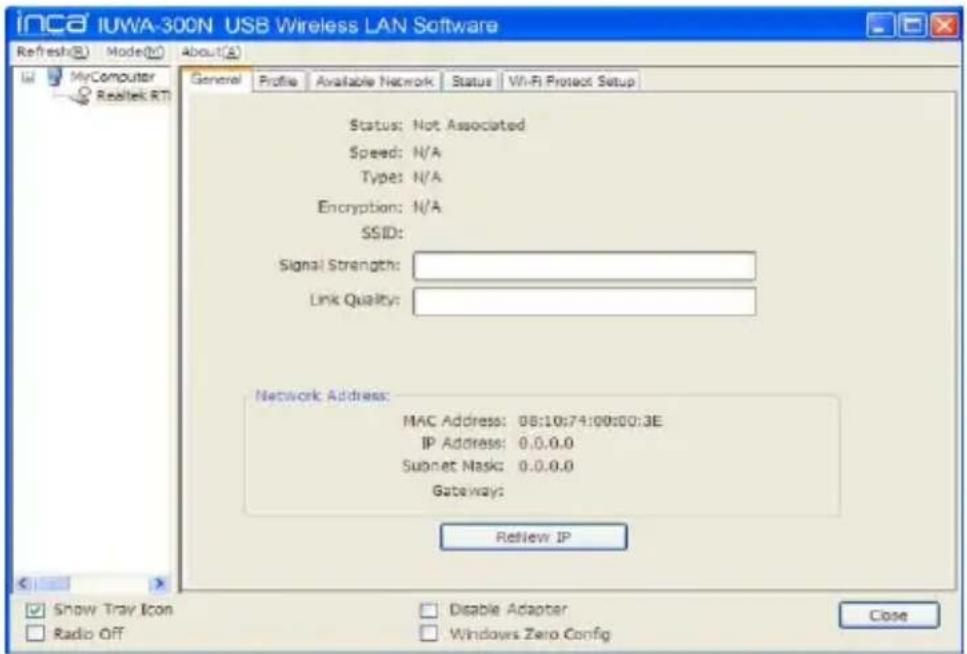Click the Signal Strength progress bar
The width and height of the screenshot is (967, 654).
[x=584, y=266]
